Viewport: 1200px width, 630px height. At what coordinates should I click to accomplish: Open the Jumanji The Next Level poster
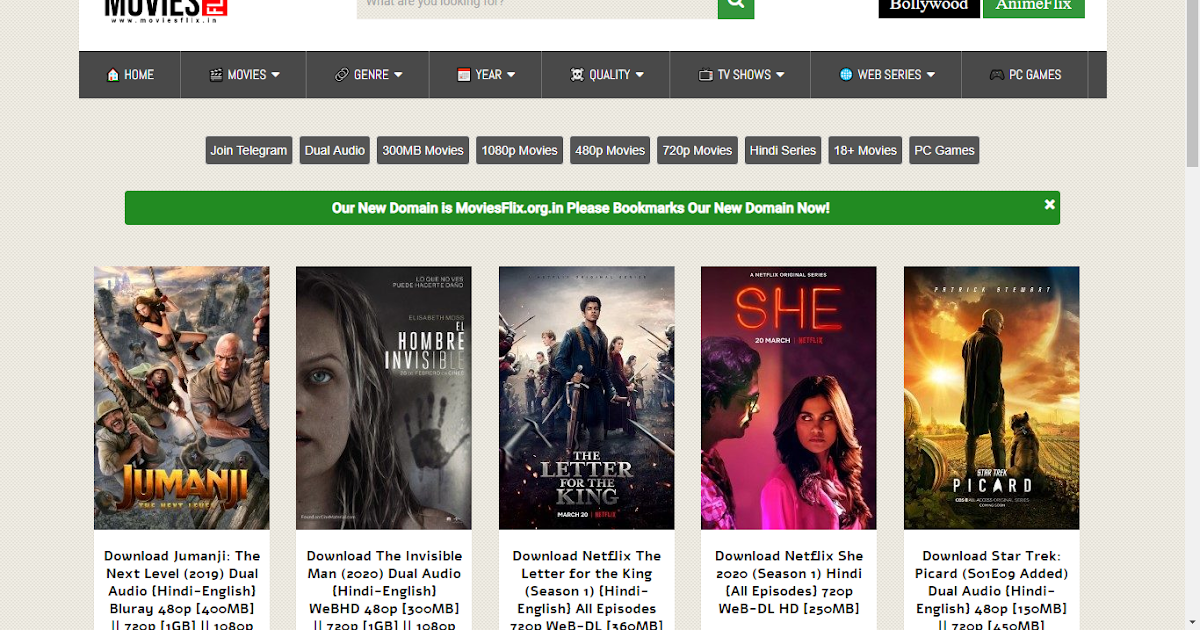(182, 398)
